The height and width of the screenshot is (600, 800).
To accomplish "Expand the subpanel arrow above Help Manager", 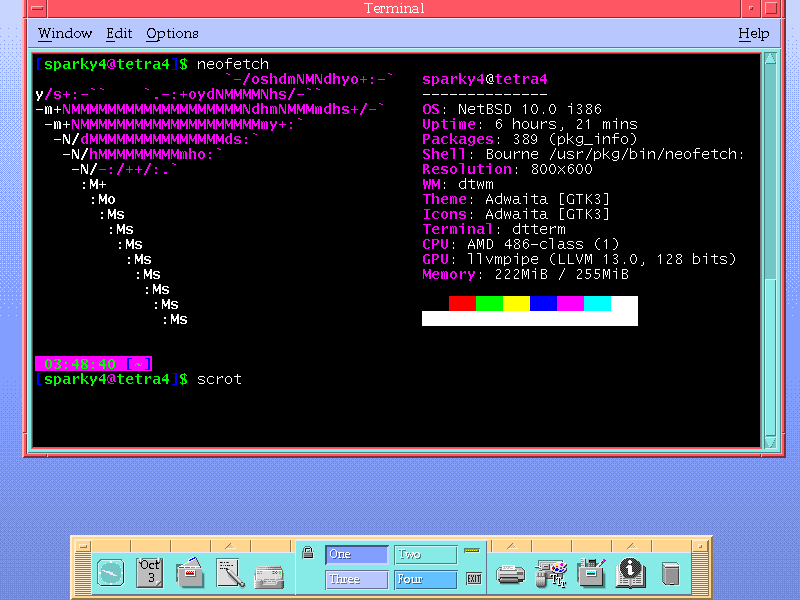I will [x=631, y=545].
